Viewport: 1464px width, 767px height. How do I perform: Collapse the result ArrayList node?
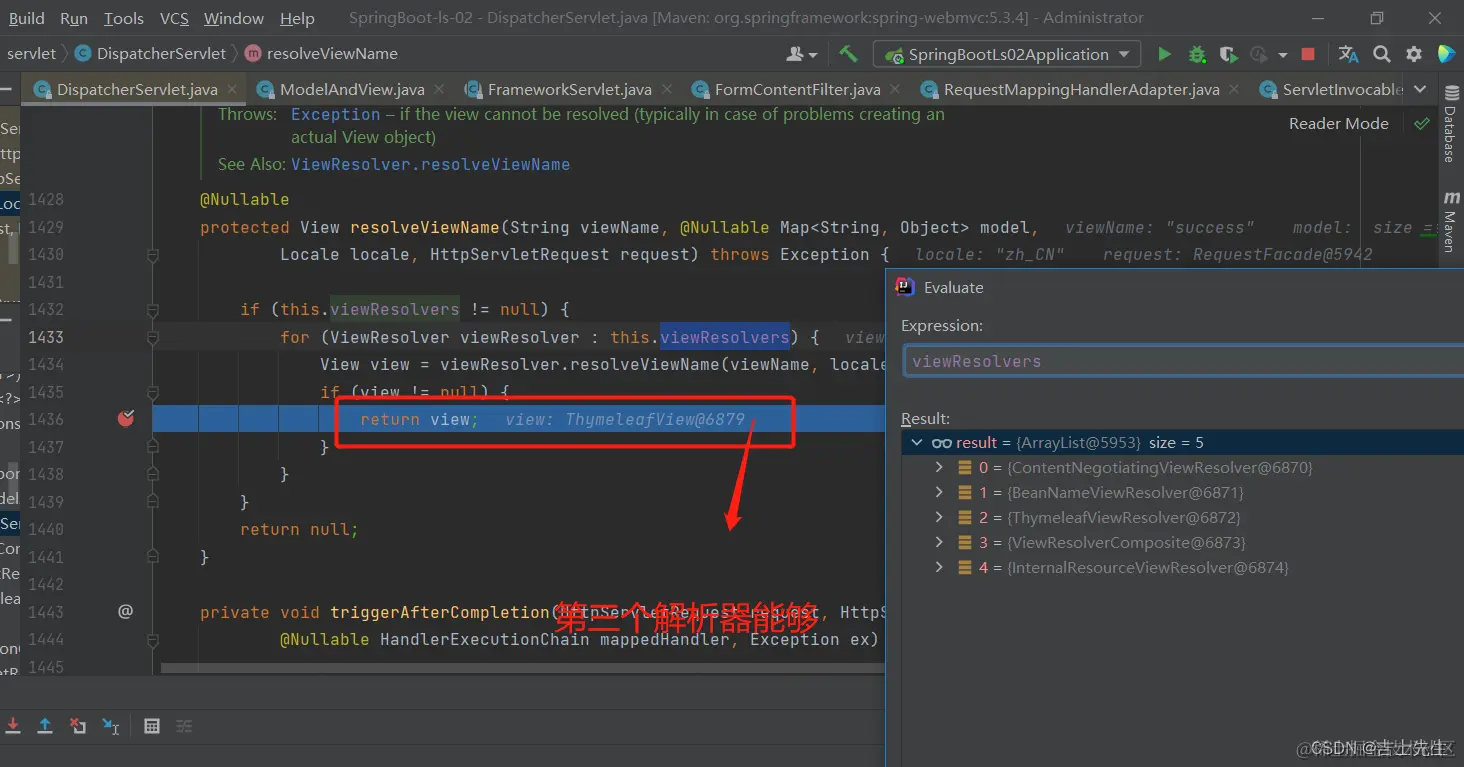[x=916, y=443]
